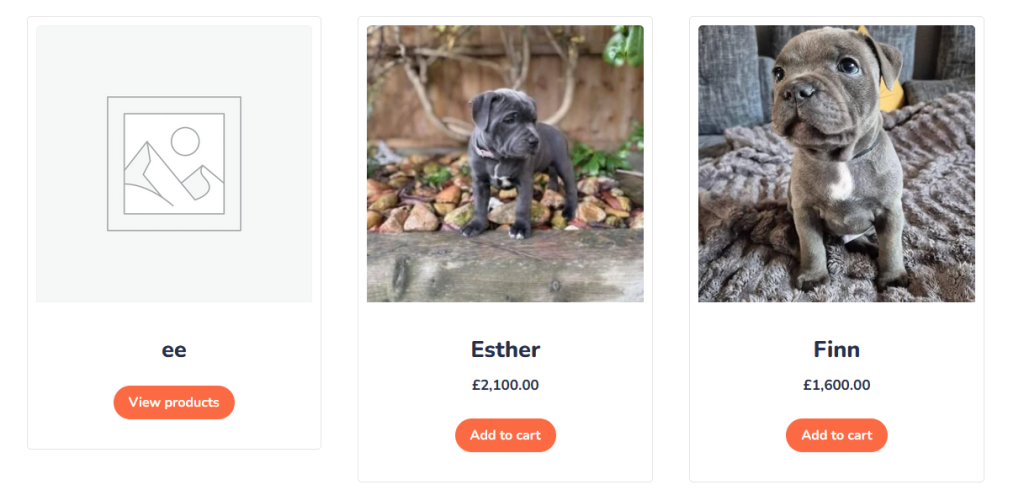This screenshot has width=1024, height=501.
Task: Click the white chest patch on Finn
Action: coord(842,182)
